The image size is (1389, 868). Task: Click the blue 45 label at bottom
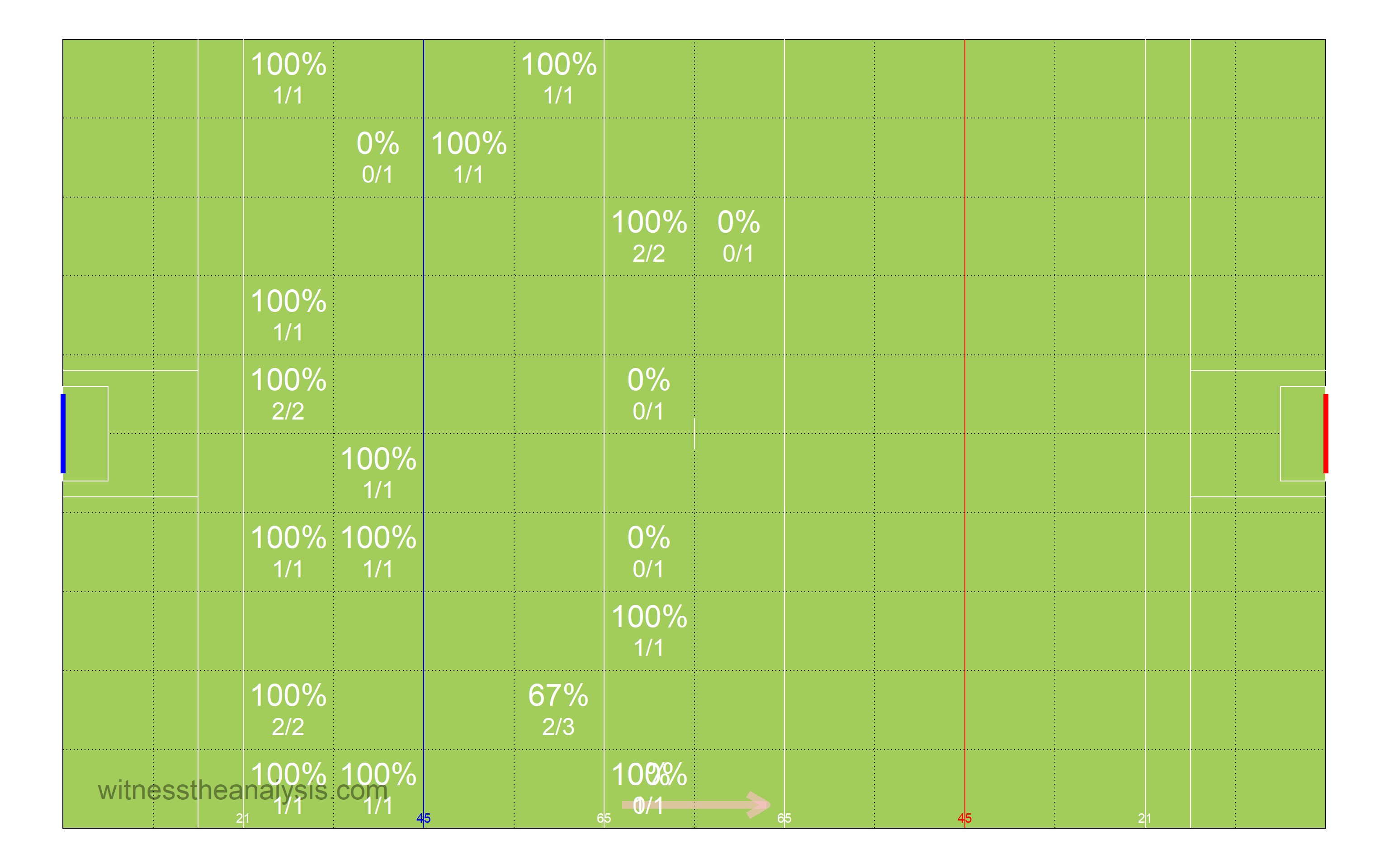coord(424,819)
